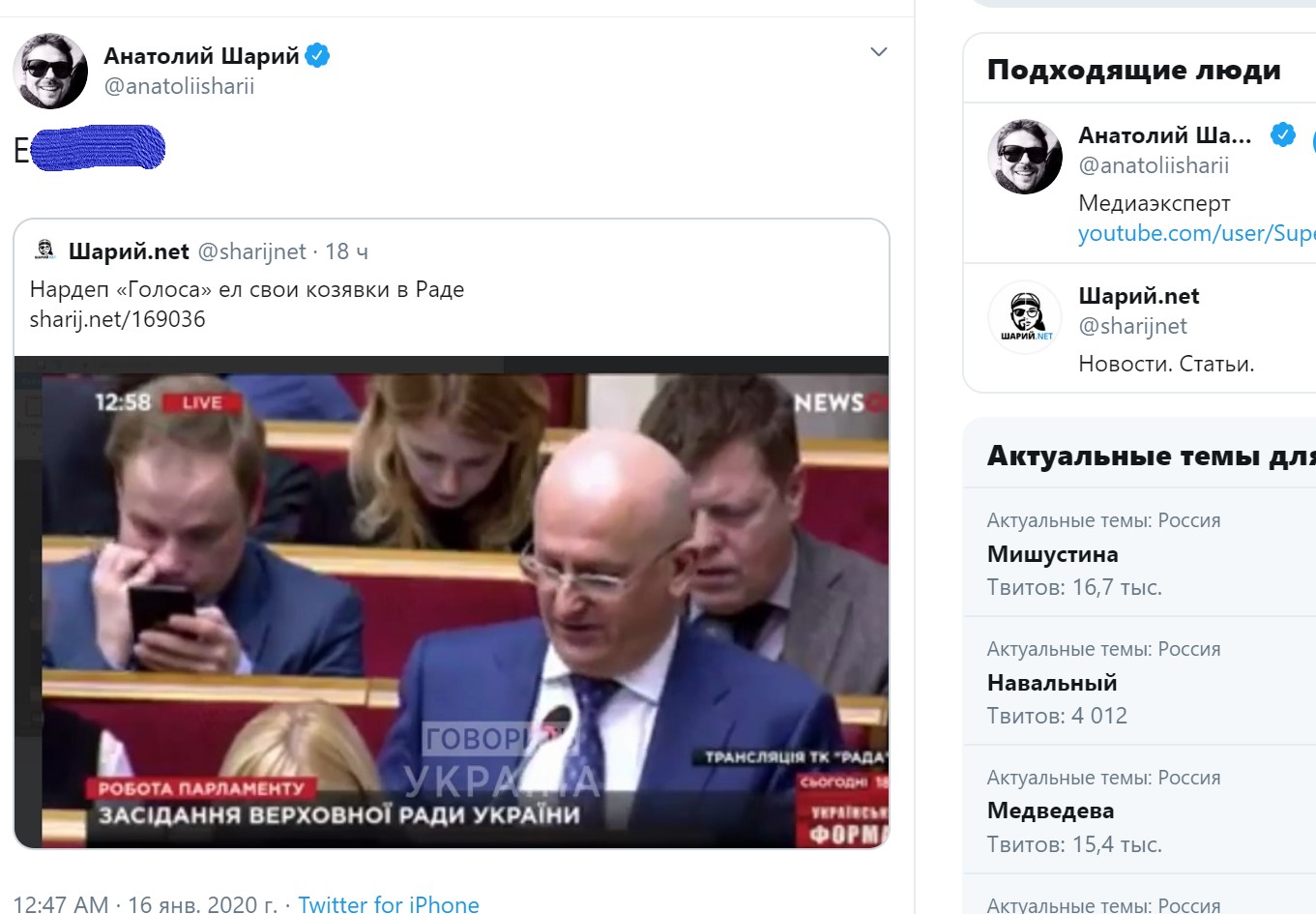This screenshot has height=914, width=1316.
Task: Click the blue verified badge beside the author's name
Action: pos(317,56)
